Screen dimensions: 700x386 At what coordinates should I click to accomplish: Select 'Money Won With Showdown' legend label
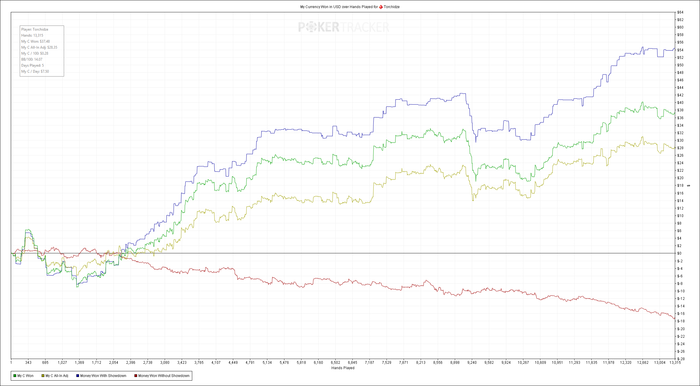pos(103,376)
